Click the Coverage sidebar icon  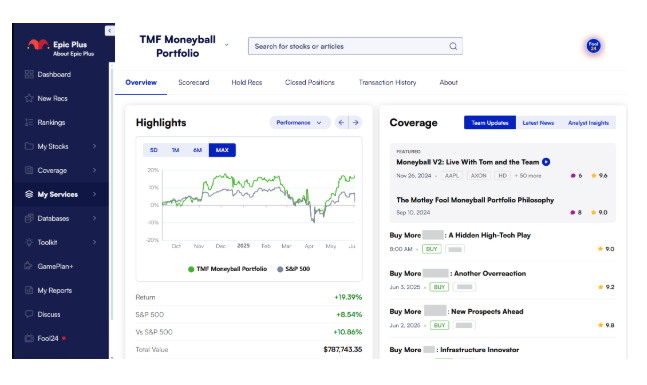pyautogui.click(x=29, y=170)
